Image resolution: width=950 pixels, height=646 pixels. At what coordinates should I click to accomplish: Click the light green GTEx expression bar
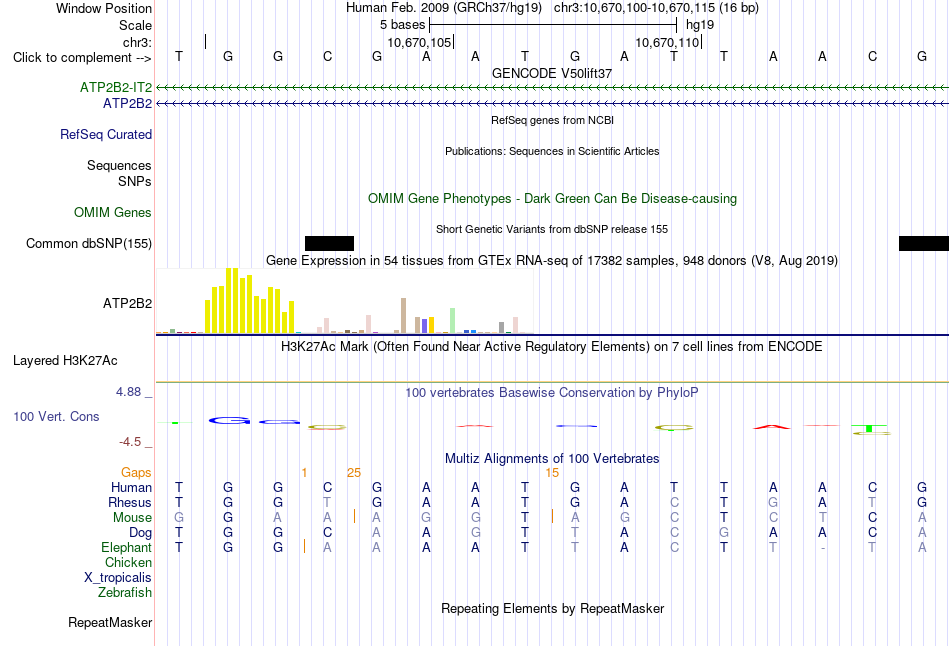(x=453, y=321)
